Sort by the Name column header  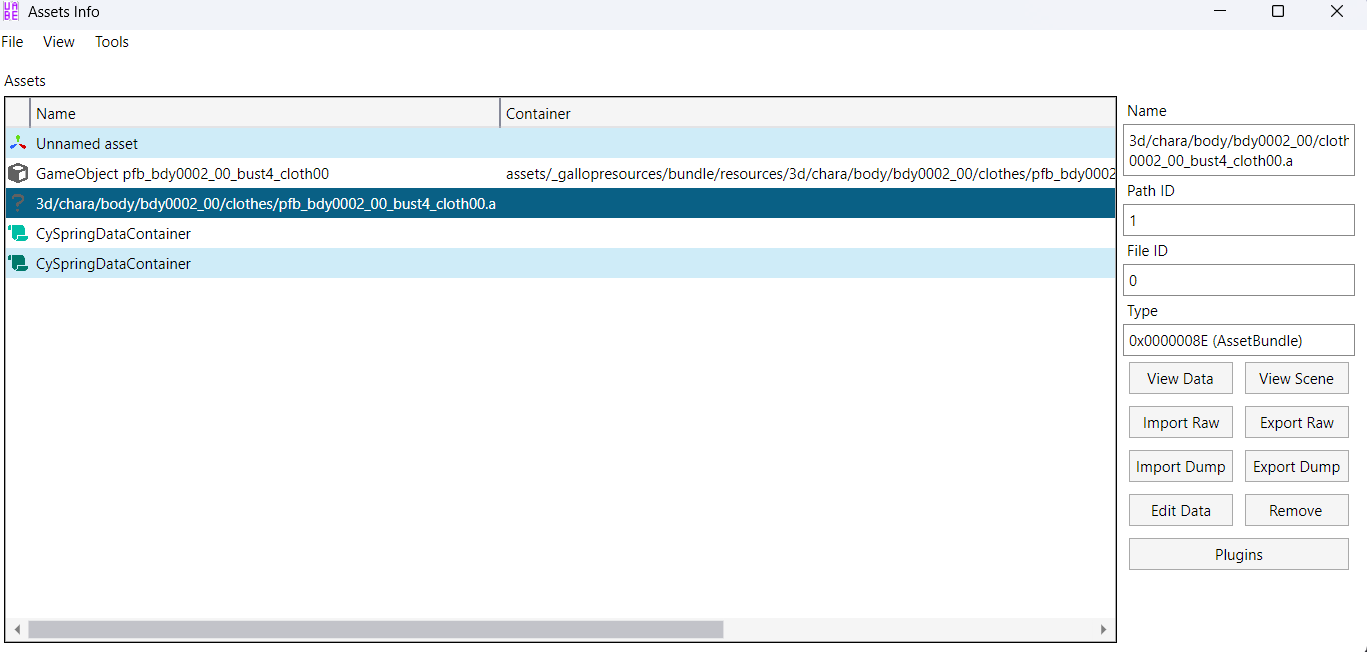[265, 113]
